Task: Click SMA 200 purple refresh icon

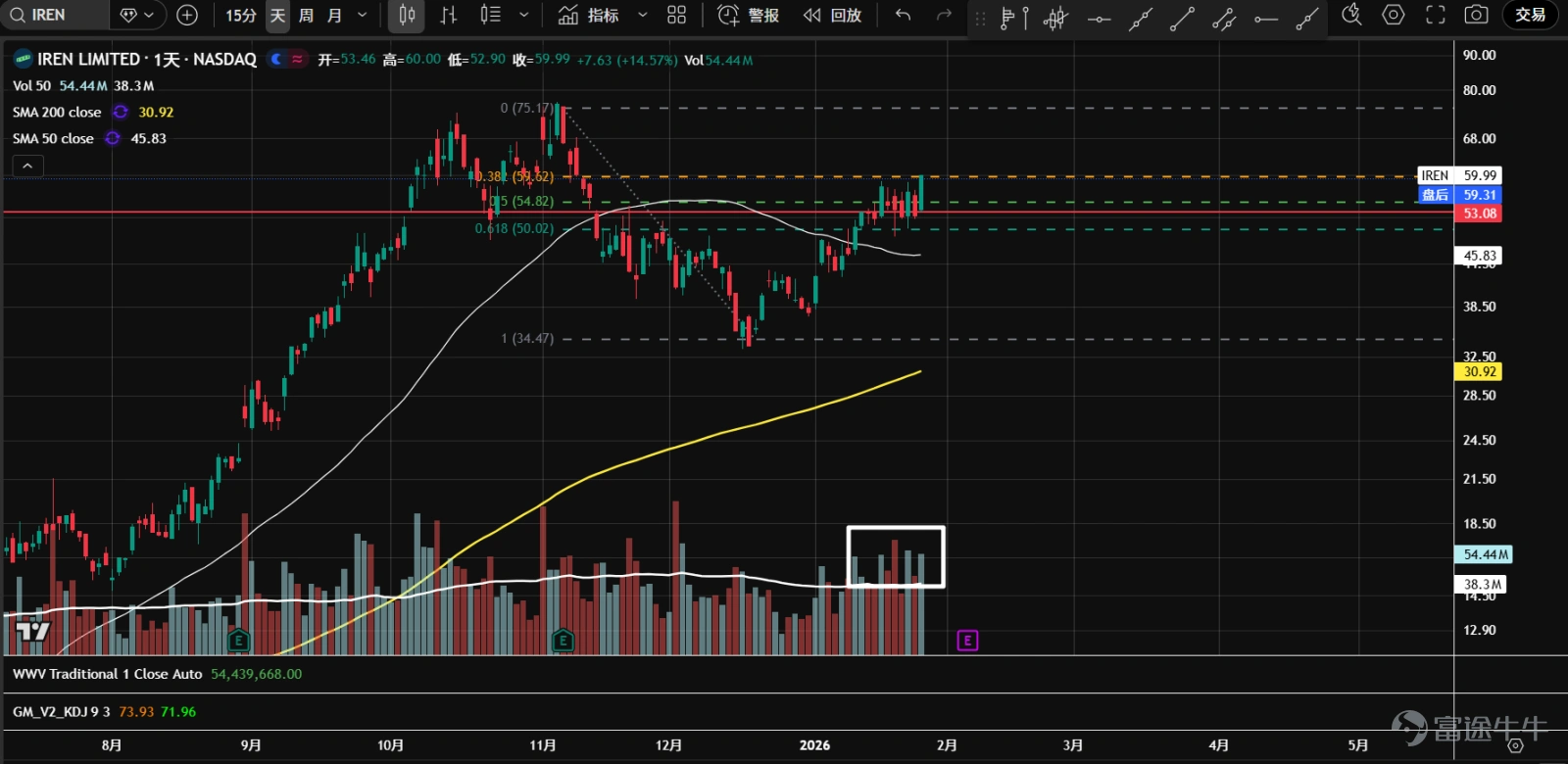Action: tap(121, 113)
